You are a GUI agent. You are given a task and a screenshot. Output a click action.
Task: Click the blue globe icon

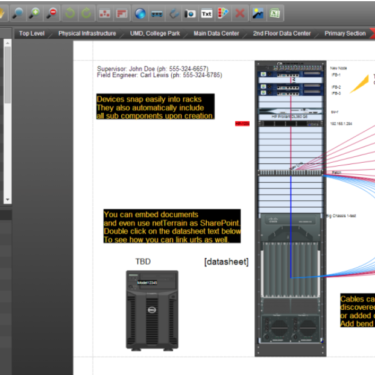[140, 13]
